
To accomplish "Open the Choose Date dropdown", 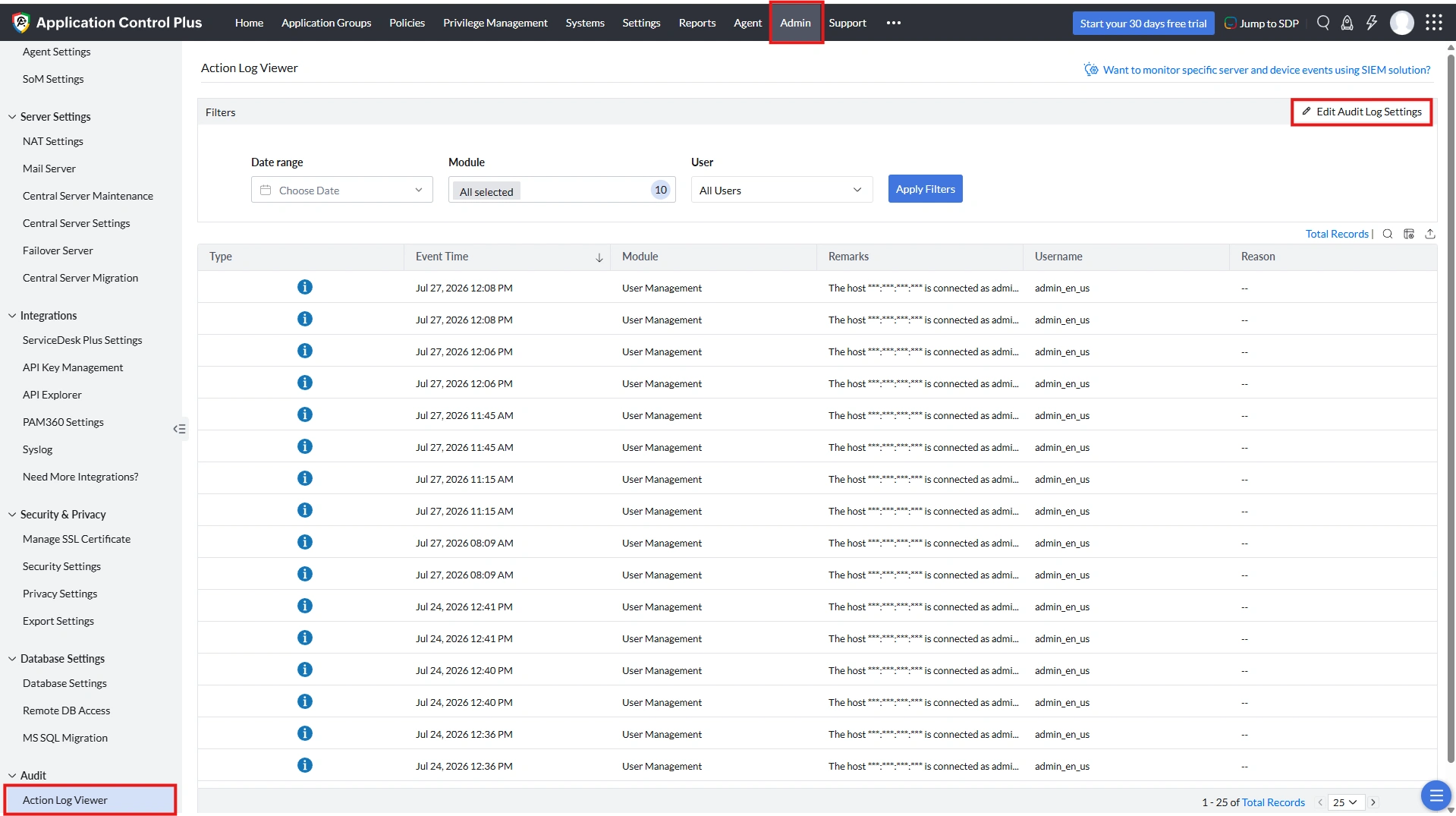I will coord(342,190).
